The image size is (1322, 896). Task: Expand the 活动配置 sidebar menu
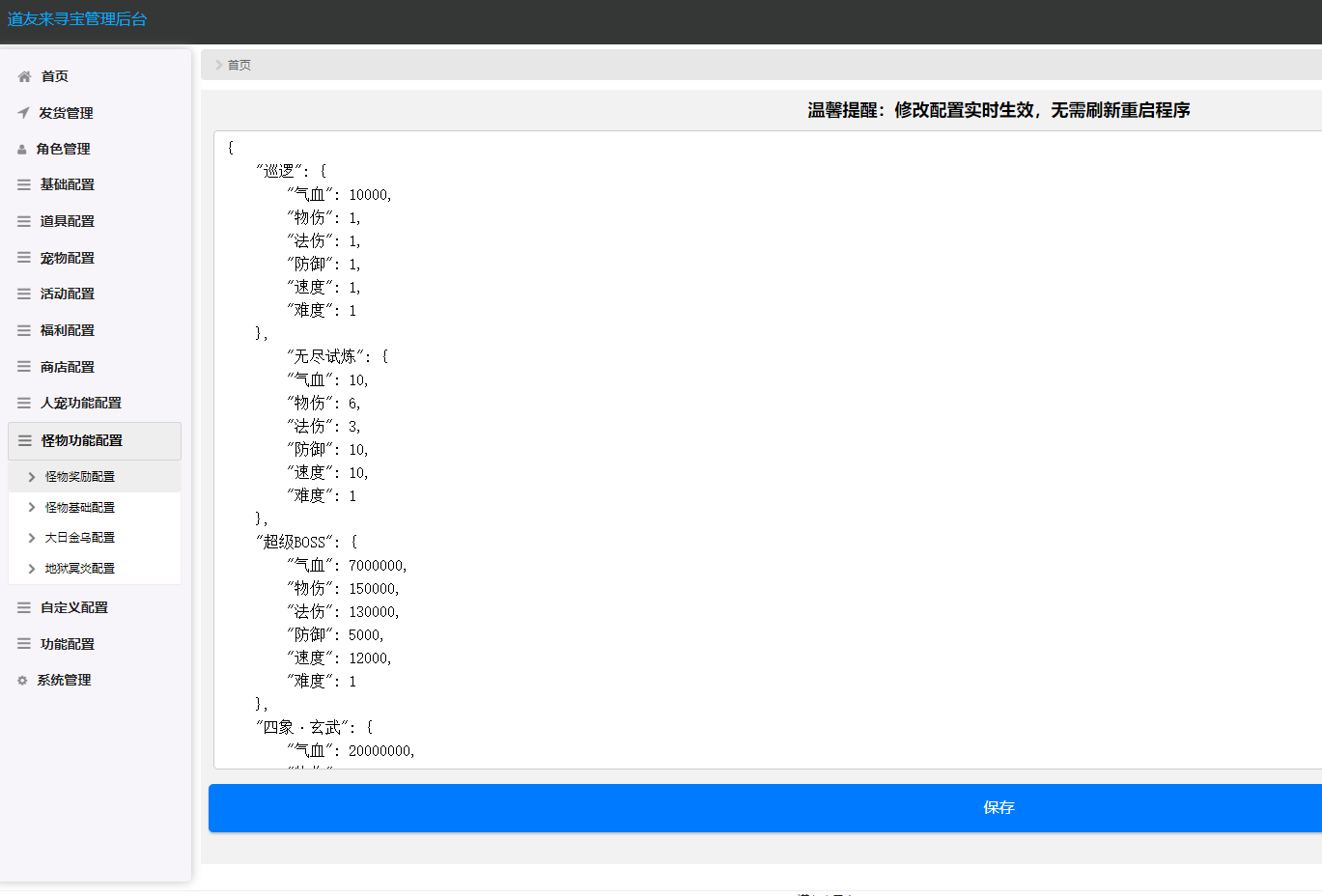click(68, 294)
